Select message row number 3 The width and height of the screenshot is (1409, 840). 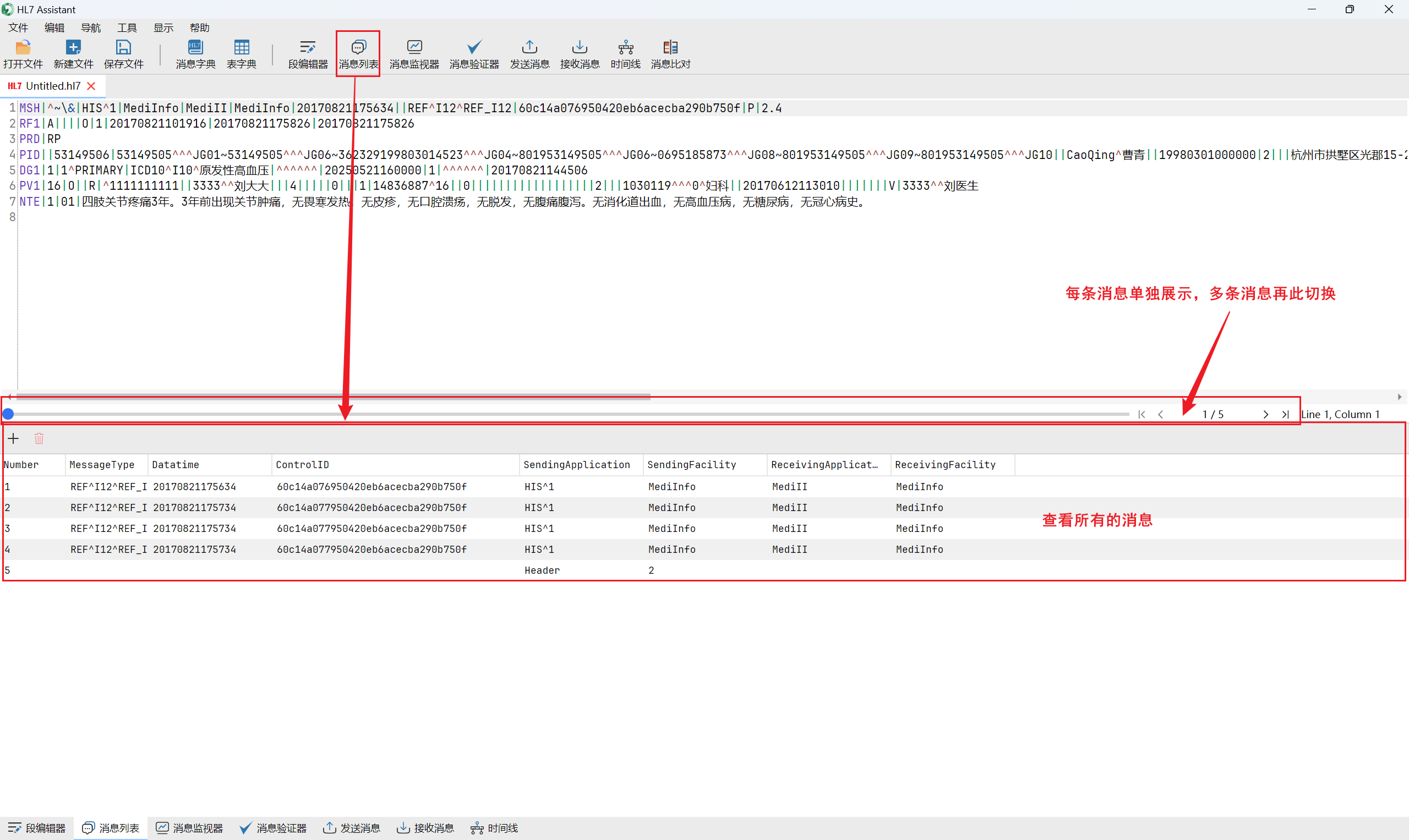tap(703, 529)
